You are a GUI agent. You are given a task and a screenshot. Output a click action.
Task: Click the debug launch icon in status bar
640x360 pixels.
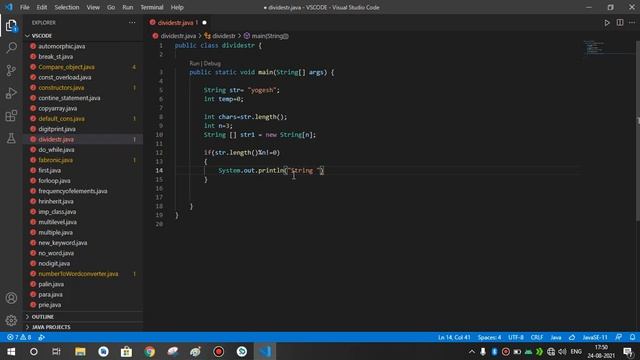(x=41, y=338)
